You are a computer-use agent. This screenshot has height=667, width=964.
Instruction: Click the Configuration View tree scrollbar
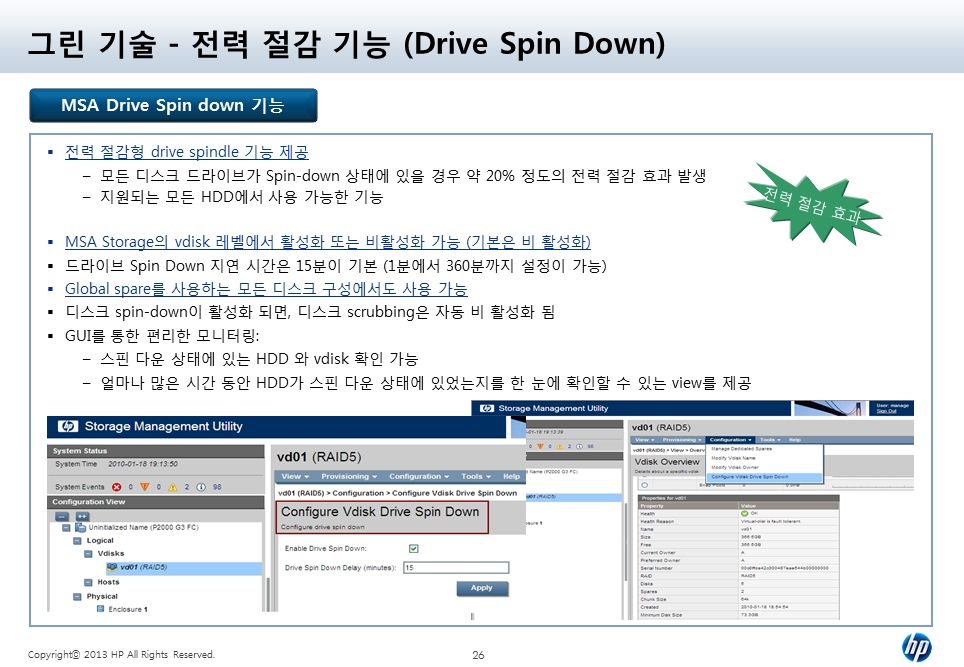267,594
